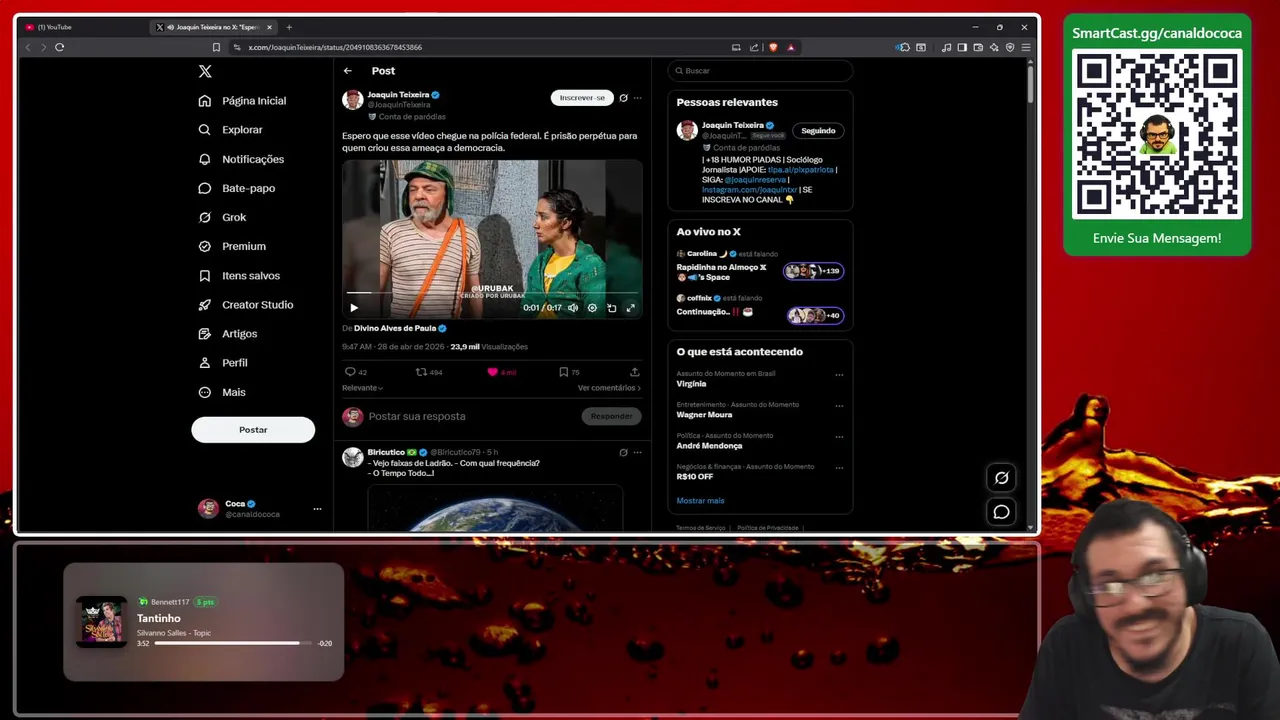Open browser hamburger menu
This screenshot has height=720, width=1280.
click(x=1026, y=47)
